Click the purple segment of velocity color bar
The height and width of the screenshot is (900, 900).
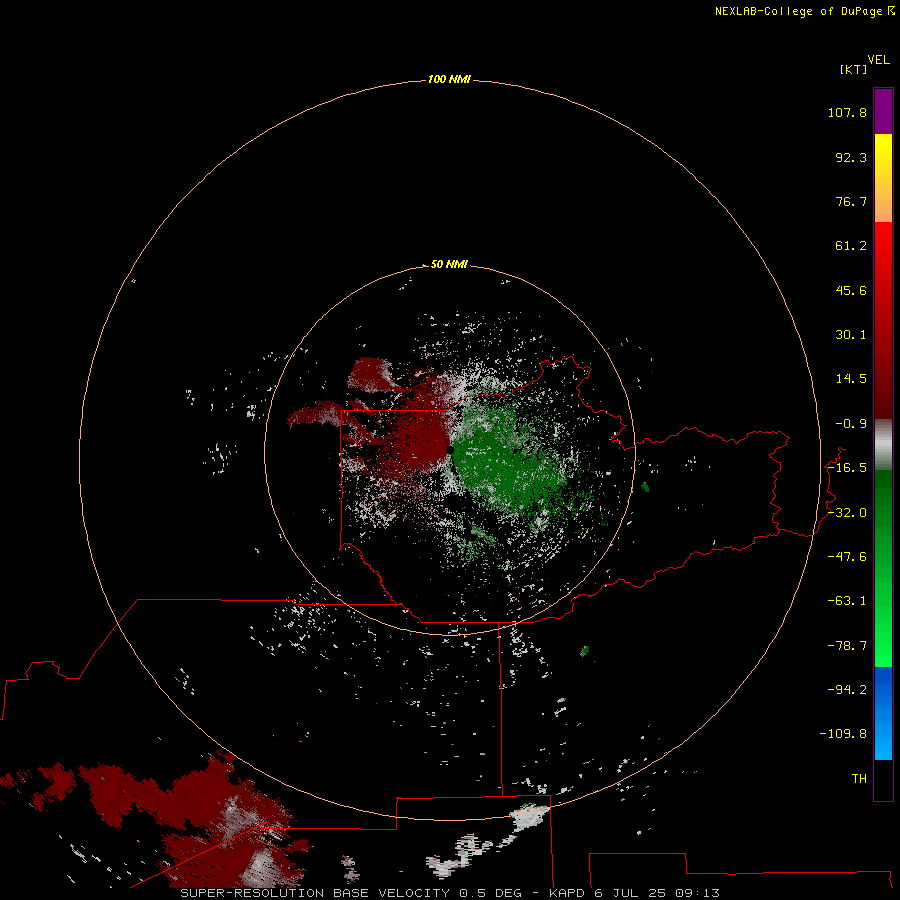(883, 112)
